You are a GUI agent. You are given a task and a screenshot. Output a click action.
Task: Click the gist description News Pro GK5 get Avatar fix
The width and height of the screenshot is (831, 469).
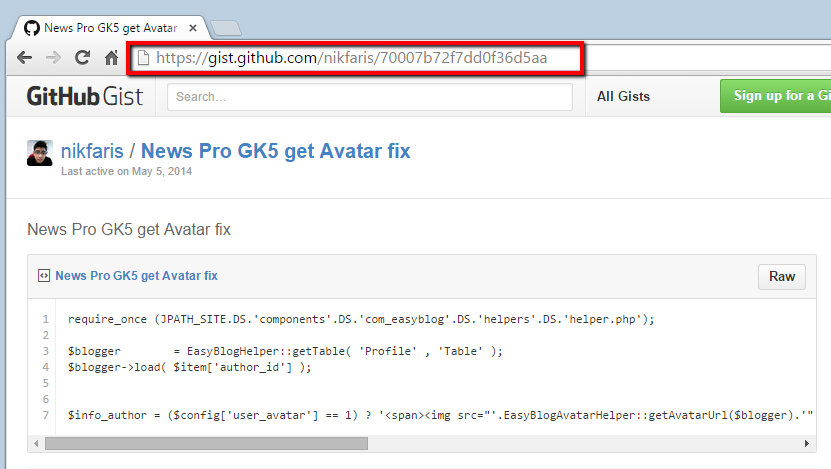click(129, 229)
